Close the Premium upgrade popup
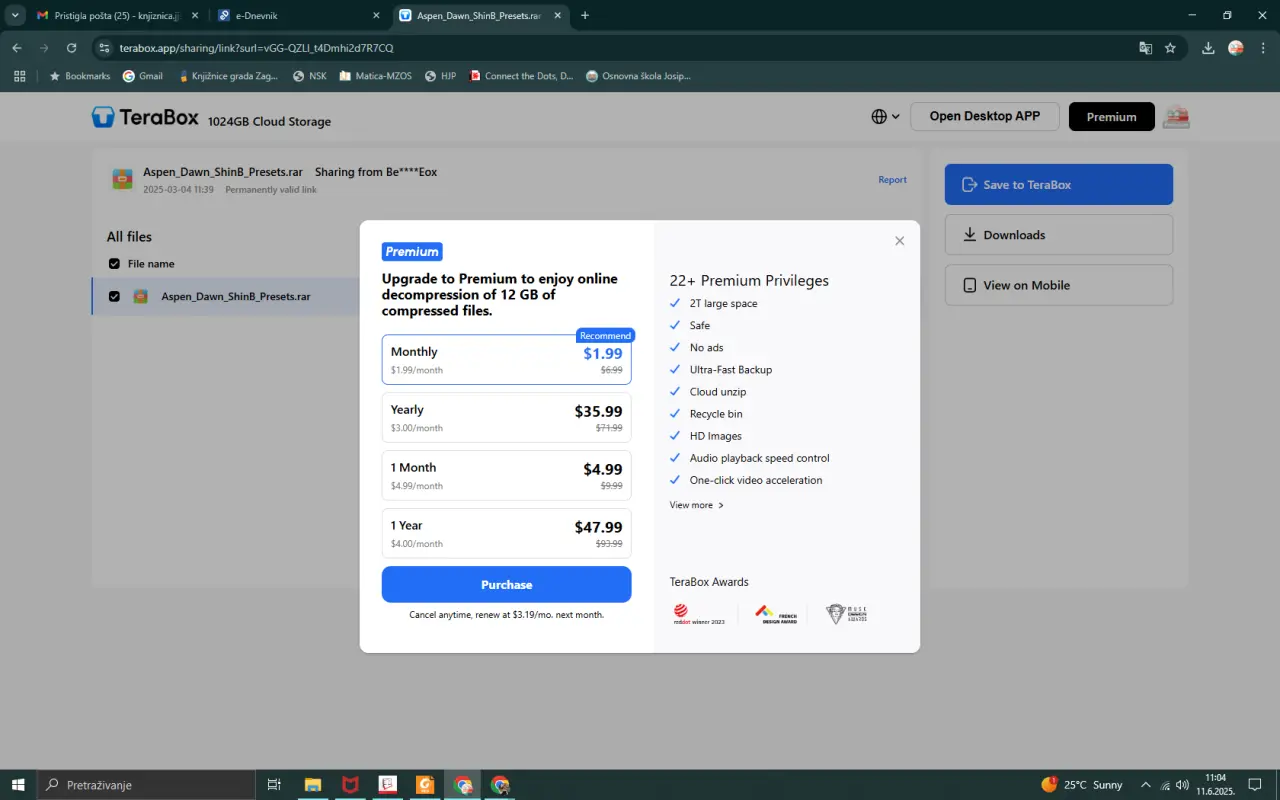Viewport: 1280px width, 800px height. point(899,241)
